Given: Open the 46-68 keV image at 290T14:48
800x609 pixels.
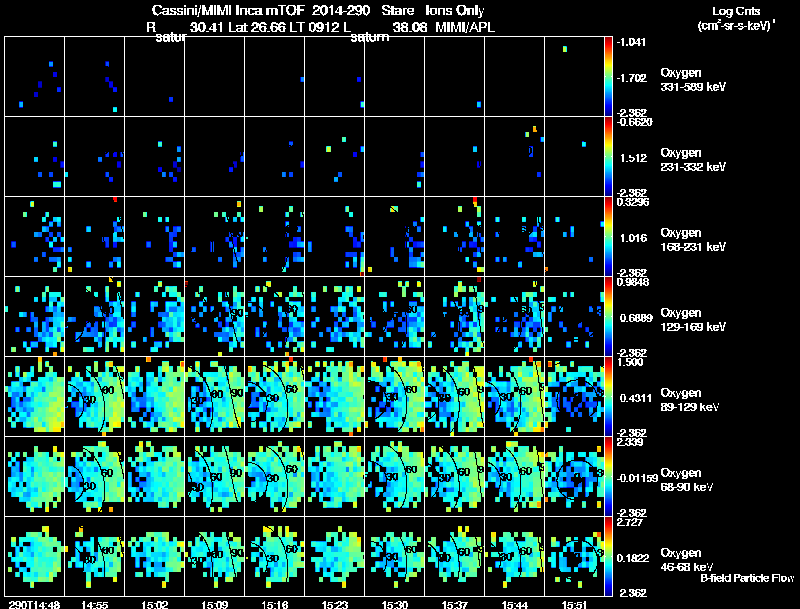Looking at the screenshot, I should tap(35, 557).
